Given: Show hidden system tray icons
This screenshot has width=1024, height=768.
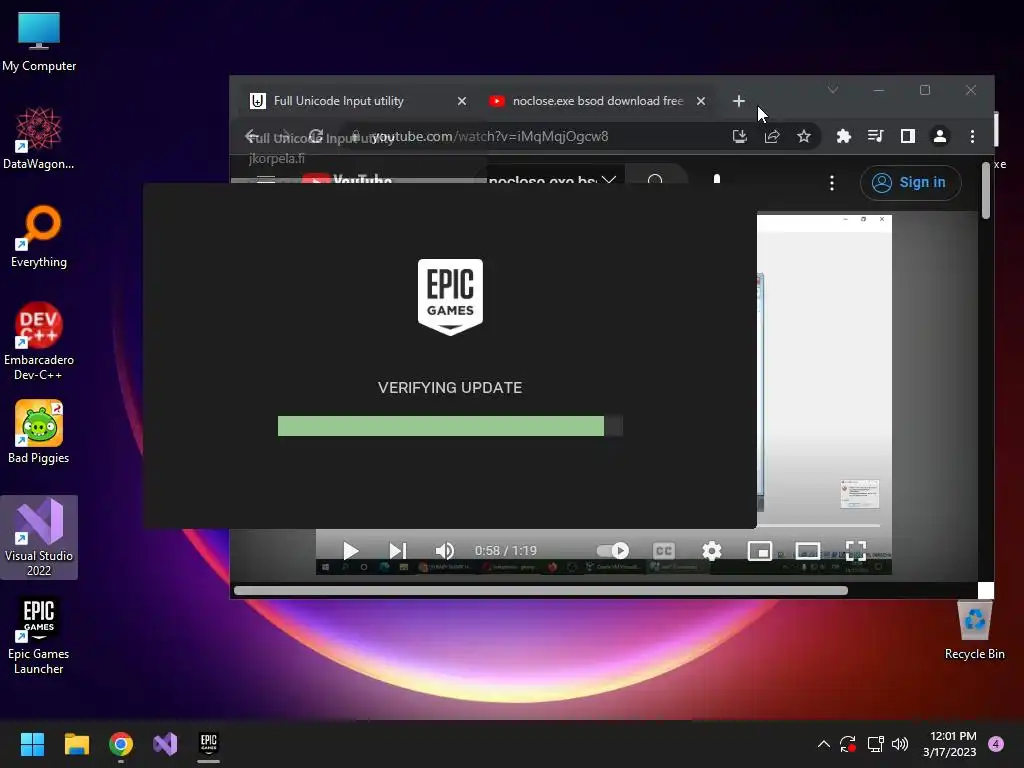Looking at the screenshot, I should (x=824, y=744).
